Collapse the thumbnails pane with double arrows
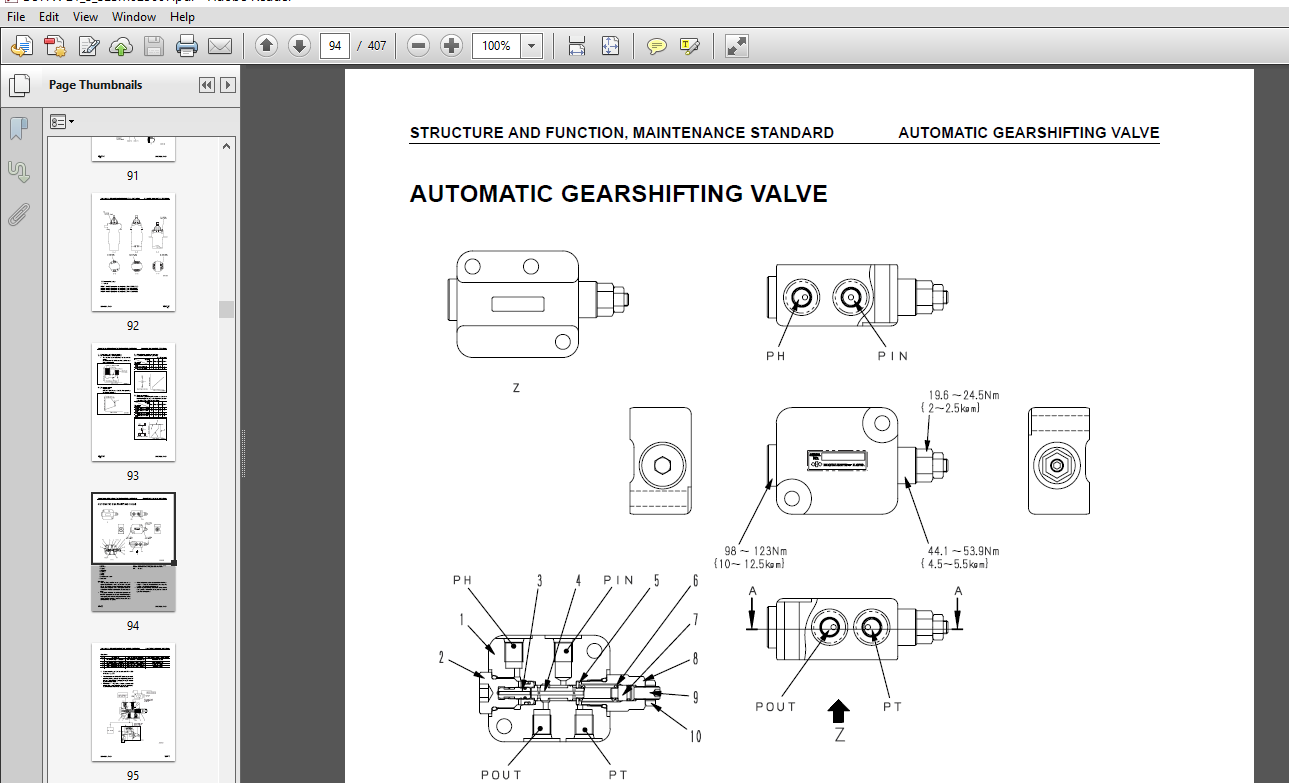The image size is (1289, 783). point(207,85)
